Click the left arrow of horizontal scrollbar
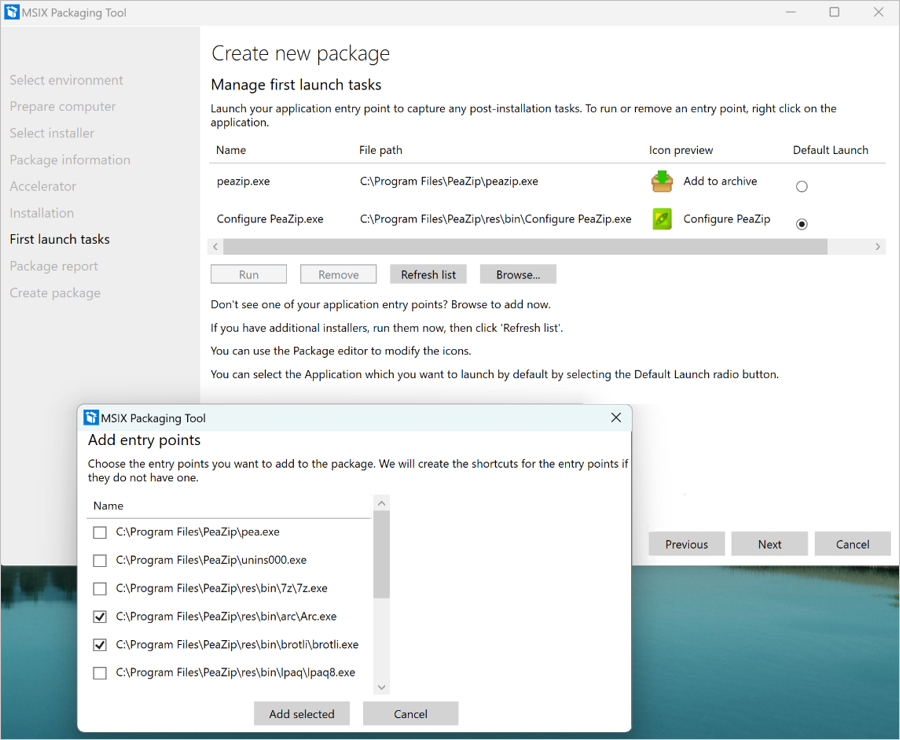900x740 pixels. pos(215,247)
